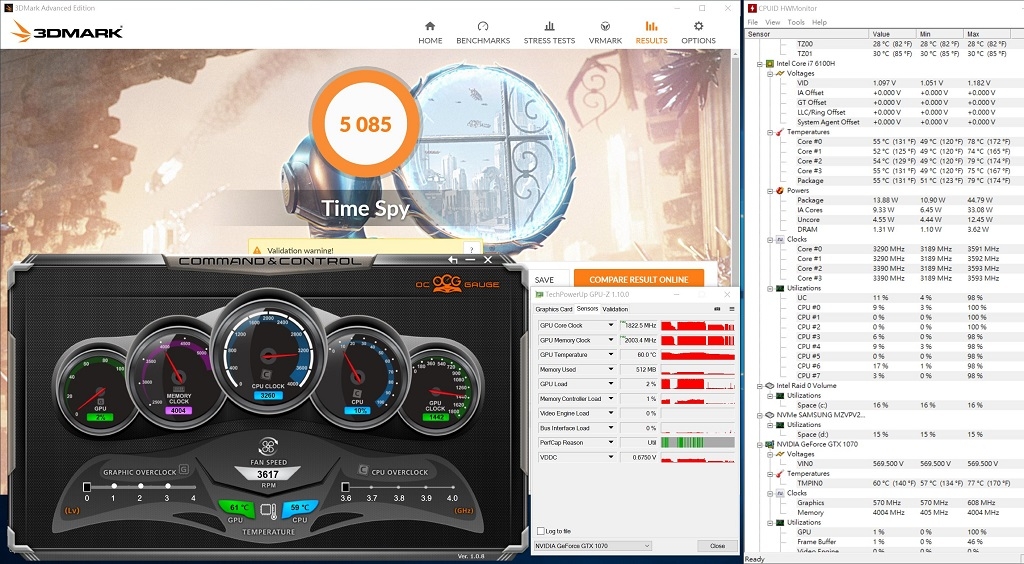The width and height of the screenshot is (1024, 564).
Task: Click the Save button in 3DMark
Action: pos(544,279)
